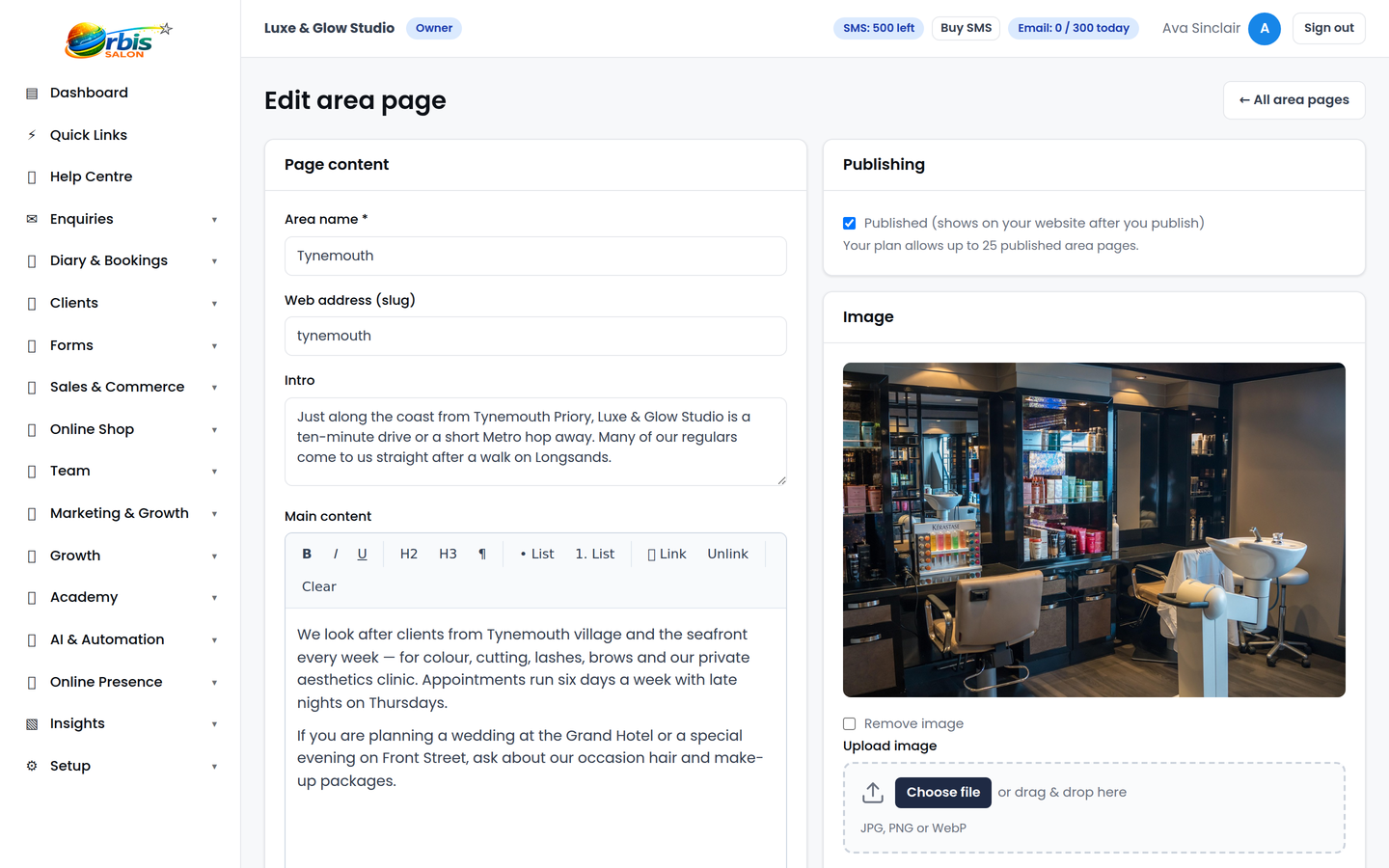Open the Insights section
This screenshot has height=868, width=1389.
tap(121, 723)
